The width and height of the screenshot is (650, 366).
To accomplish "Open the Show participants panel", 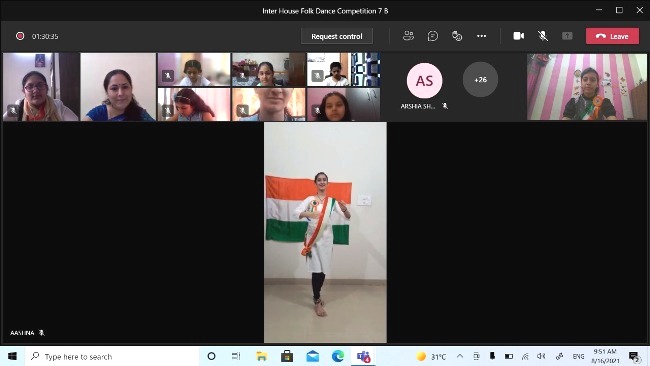I will pyautogui.click(x=408, y=36).
